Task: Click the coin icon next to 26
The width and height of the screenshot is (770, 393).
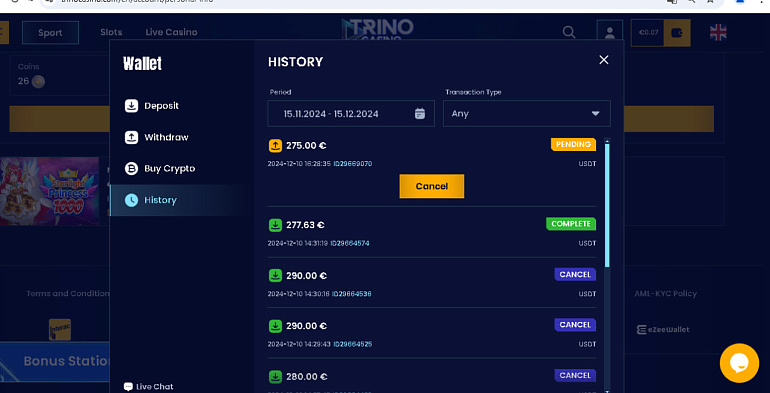Action: (x=38, y=82)
